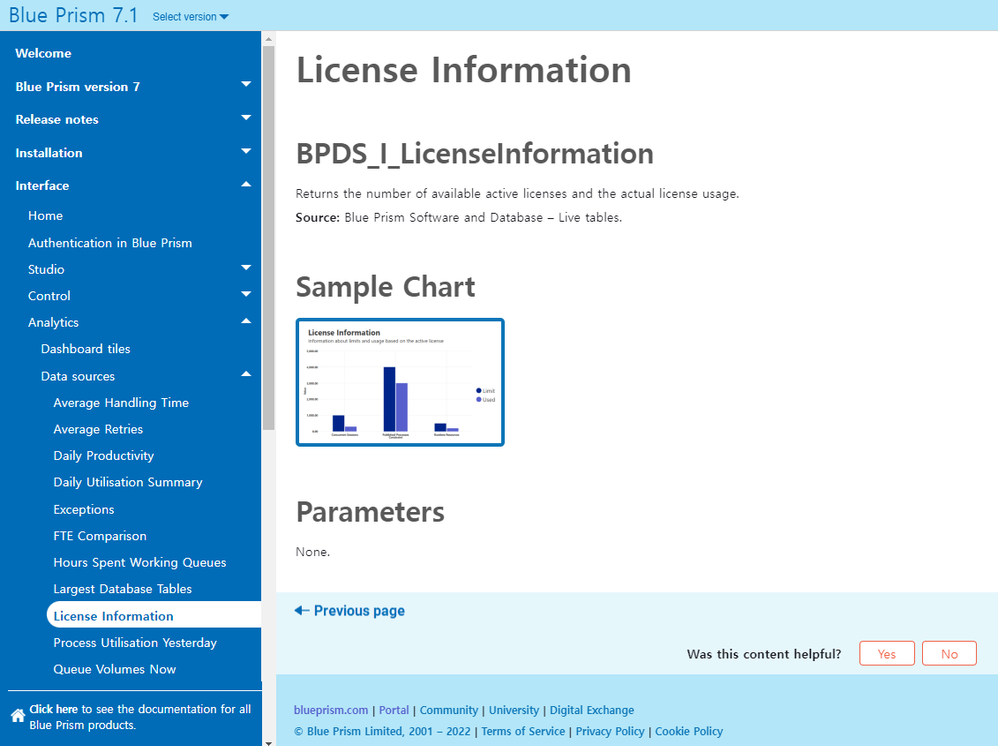The width and height of the screenshot is (998, 746).
Task: Click the Previous page arrow icon
Action: [x=301, y=610]
